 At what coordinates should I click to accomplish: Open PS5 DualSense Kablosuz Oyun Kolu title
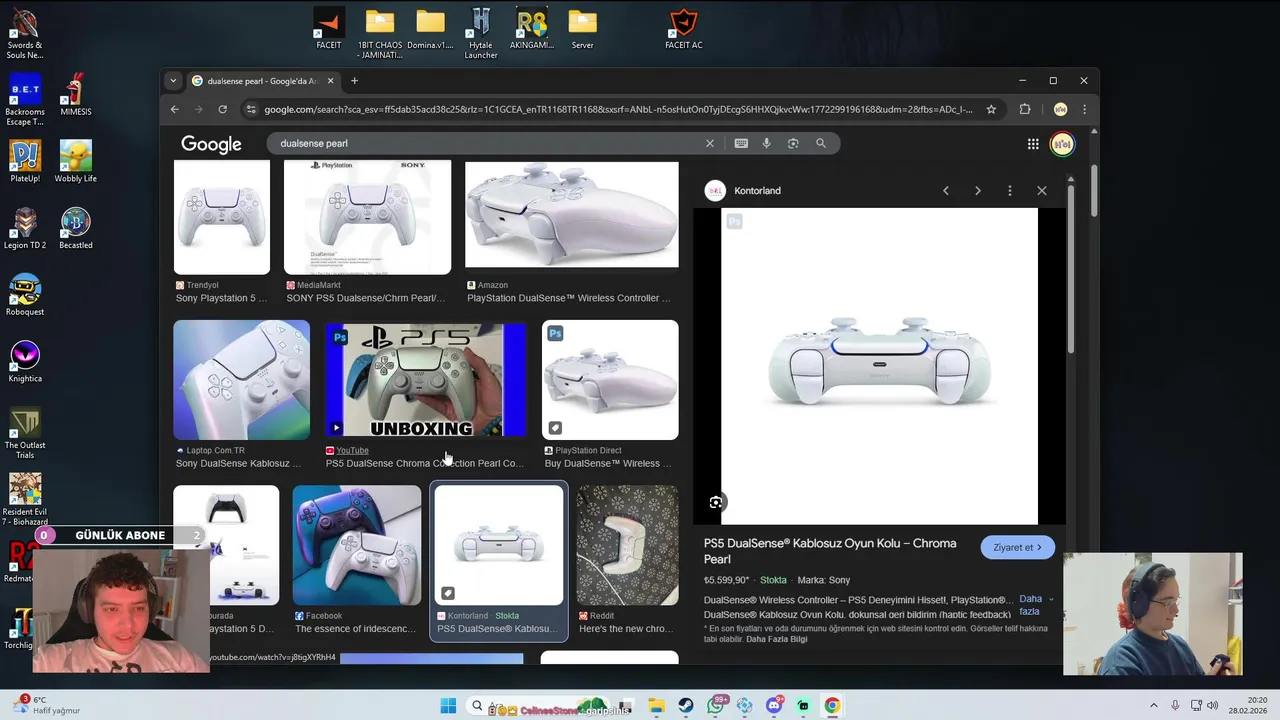[x=830, y=551]
